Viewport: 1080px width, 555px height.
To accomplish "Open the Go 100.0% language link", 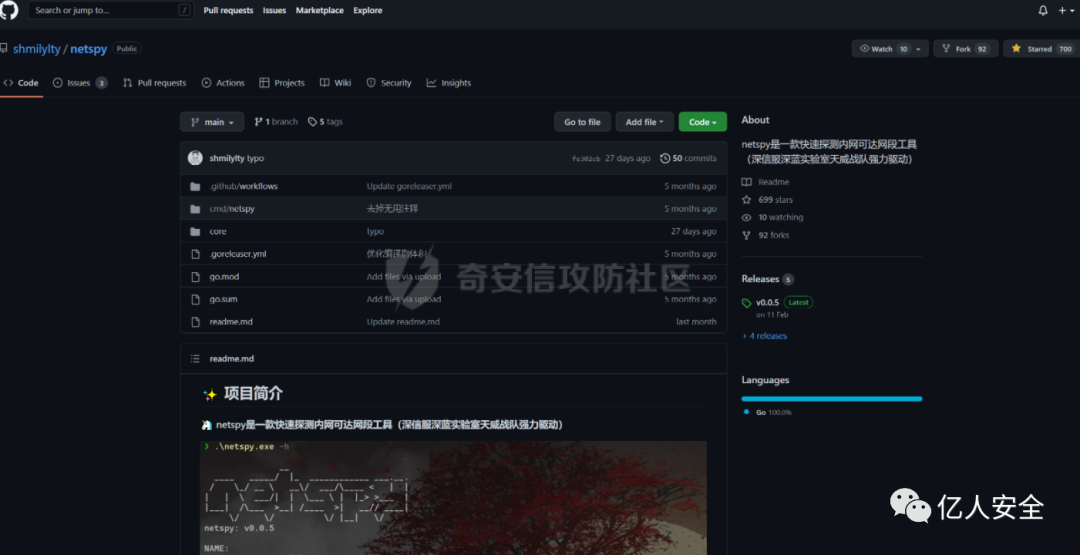I will pos(769,412).
